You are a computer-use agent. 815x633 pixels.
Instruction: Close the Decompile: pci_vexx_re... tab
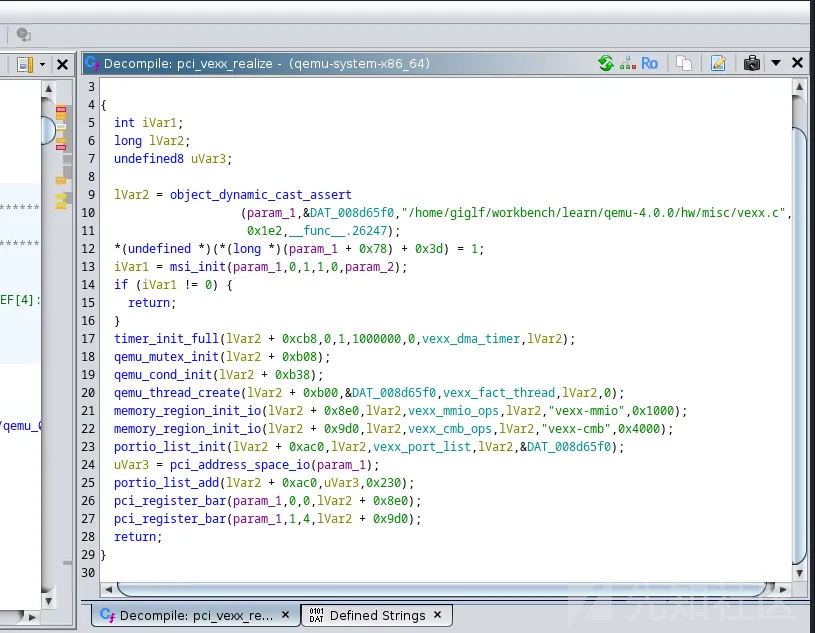(285, 615)
